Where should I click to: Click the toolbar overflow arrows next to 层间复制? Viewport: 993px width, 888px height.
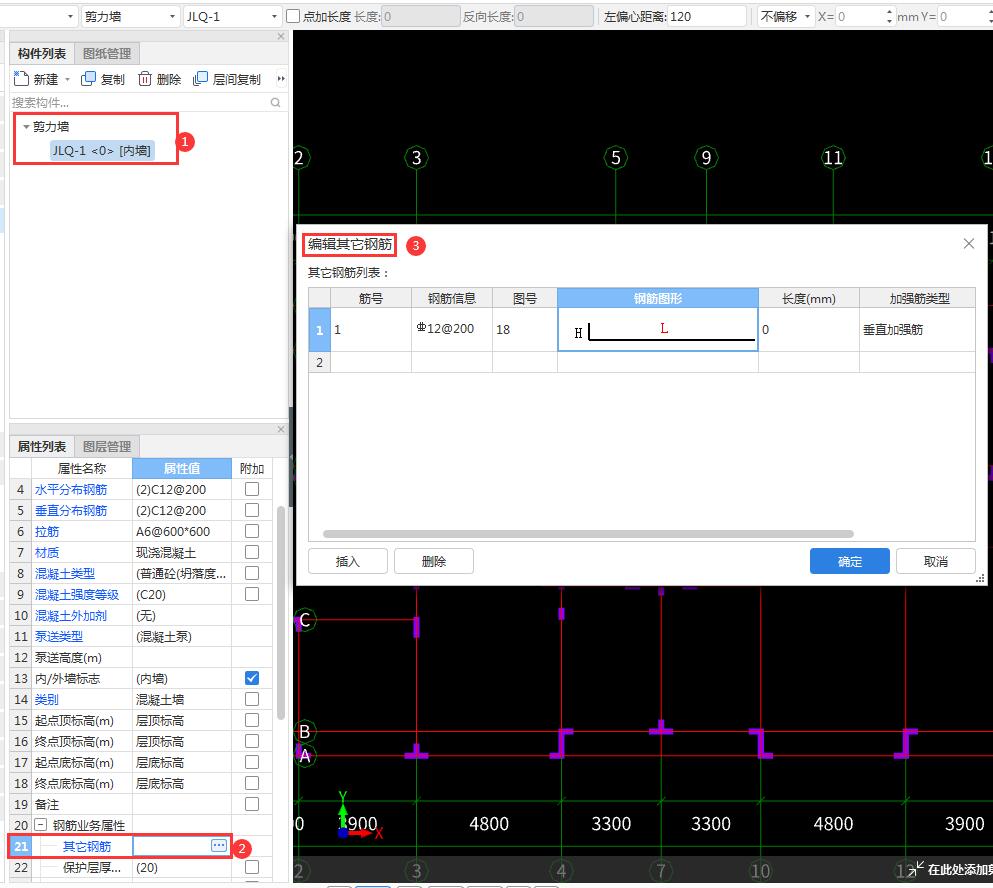coord(281,79)
